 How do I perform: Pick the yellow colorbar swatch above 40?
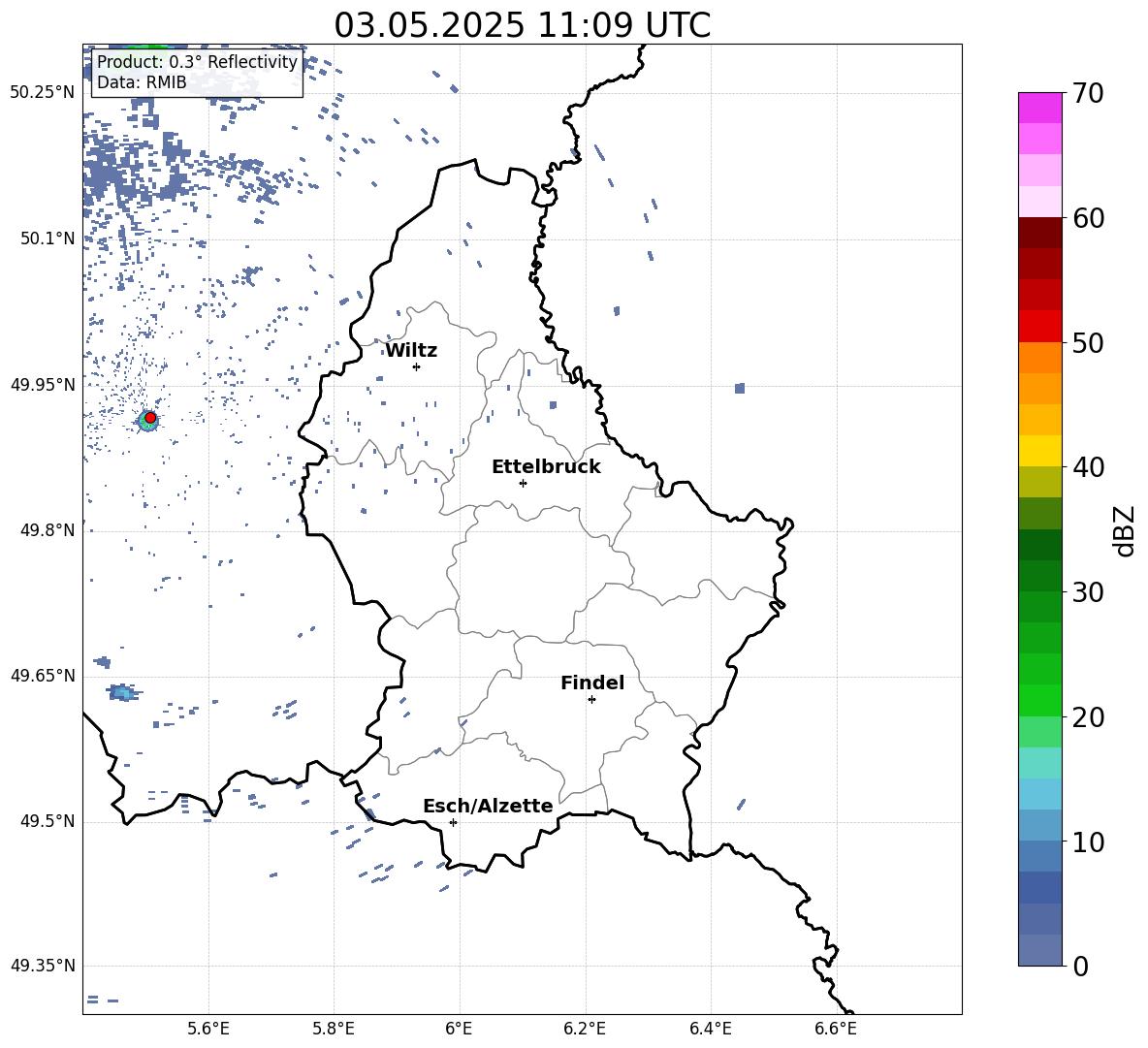coord(1039,451)
